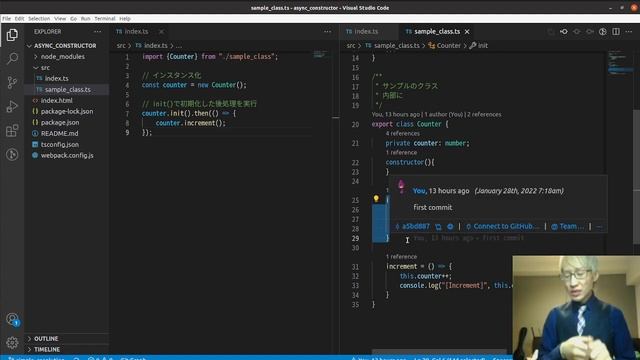Activate the sample_class.ts tab
This screenshot has height=360, width=640.
pyautogui.click(x=437, y=31)
